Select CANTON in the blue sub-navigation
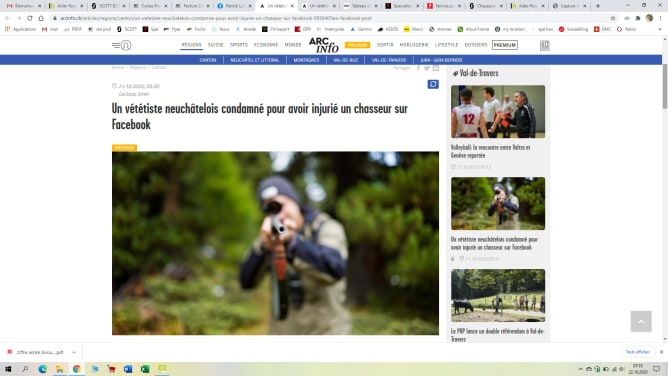This screenshot has height=376, width=668. 208,60
